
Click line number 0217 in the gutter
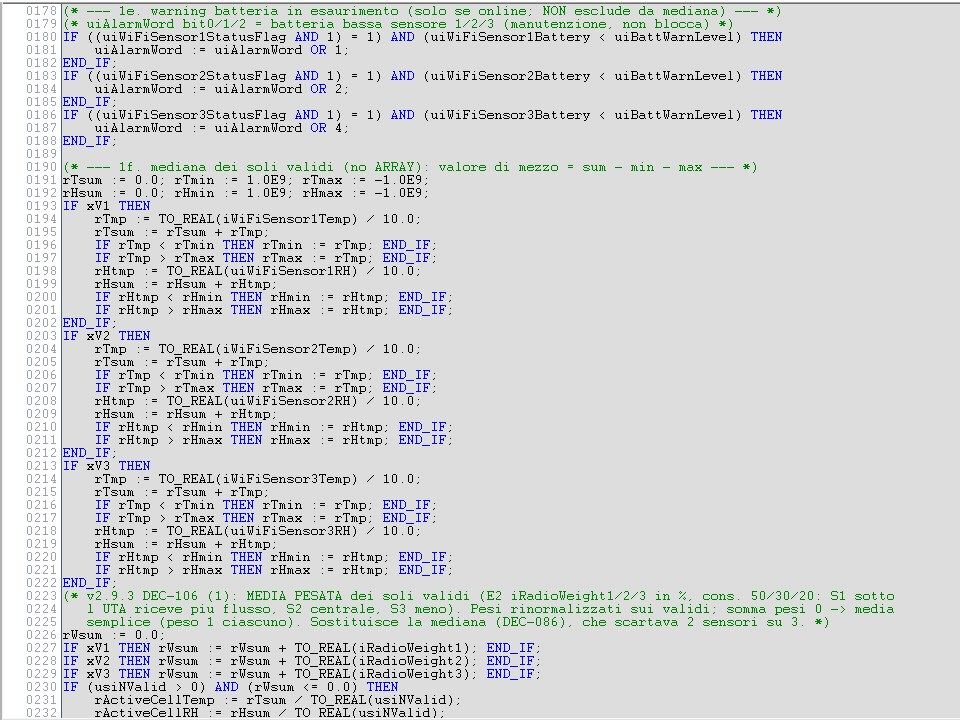point(42,518)
